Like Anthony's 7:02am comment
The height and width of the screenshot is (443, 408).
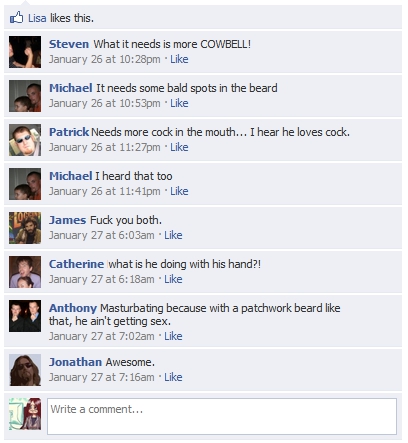click(173, 336)
